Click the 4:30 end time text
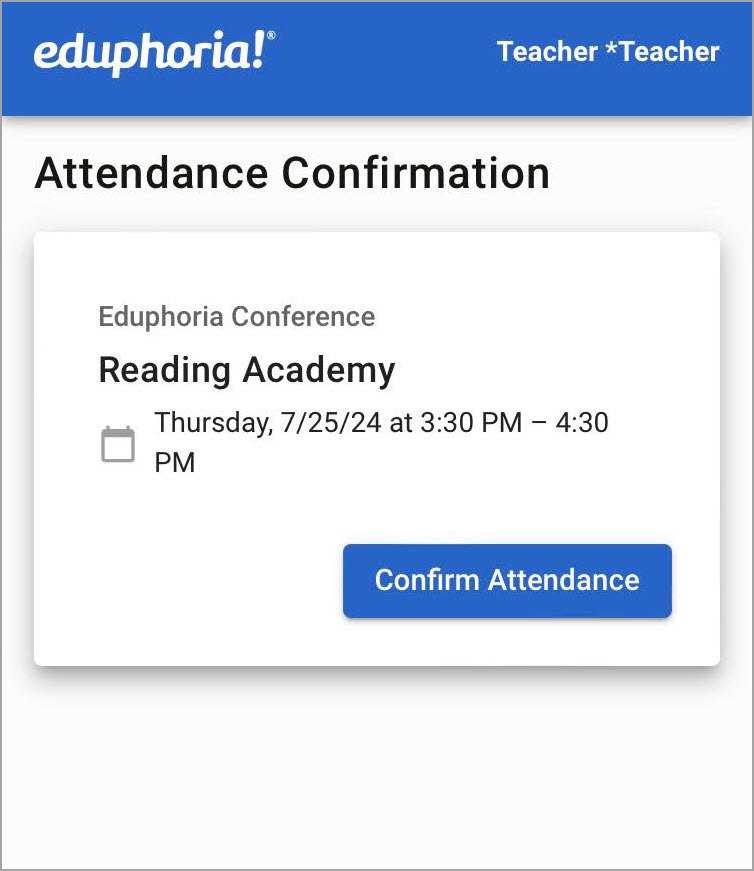The height and width of the screenshot is (871, 754). point(582,422)
